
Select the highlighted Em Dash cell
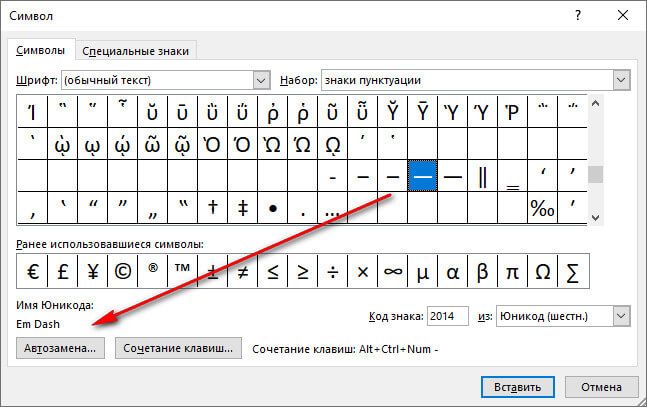[x=423, y=175]
